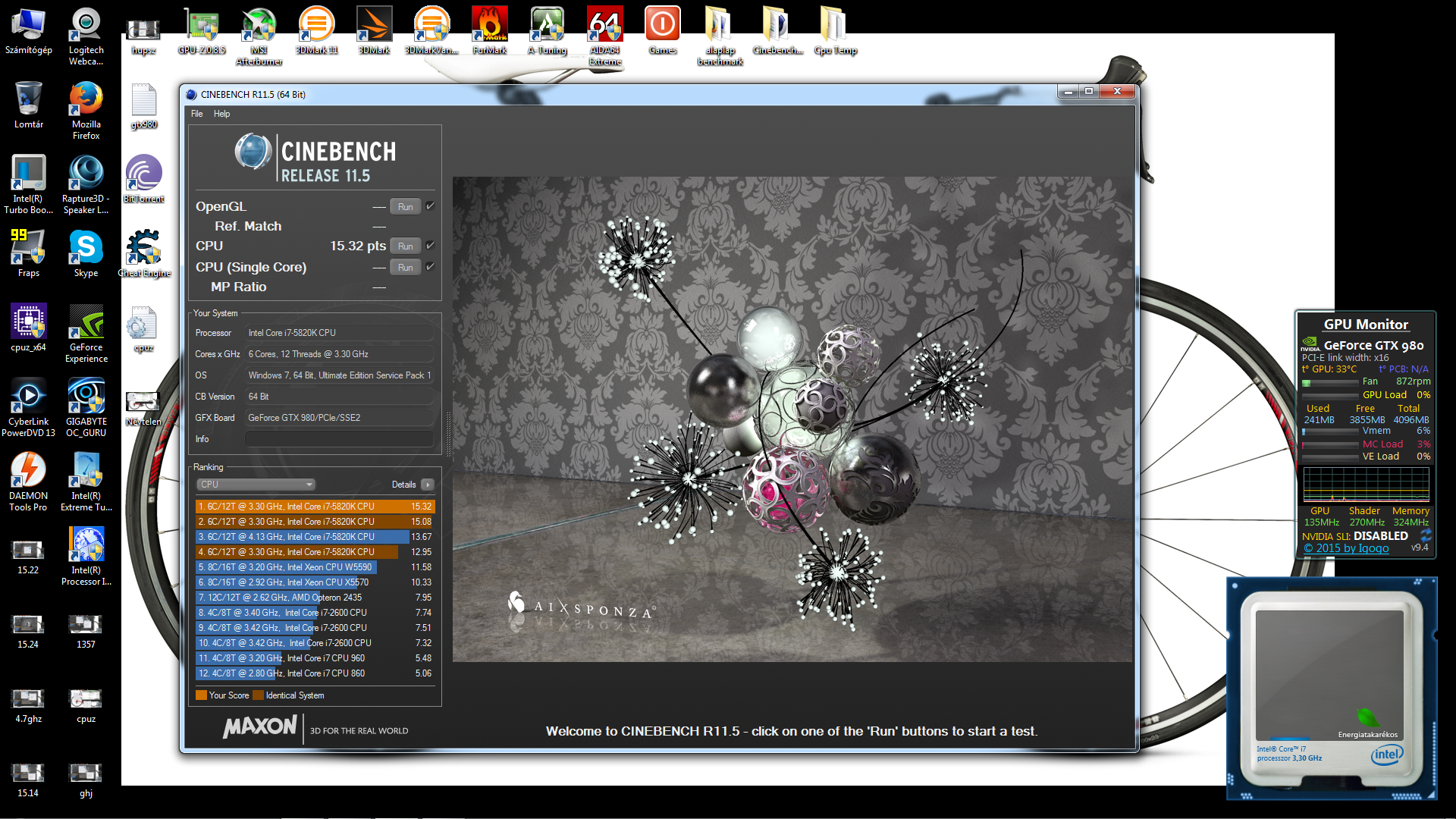
Task: Open cpuz_x64 desktop icon
Action: (x=29, y=328)
